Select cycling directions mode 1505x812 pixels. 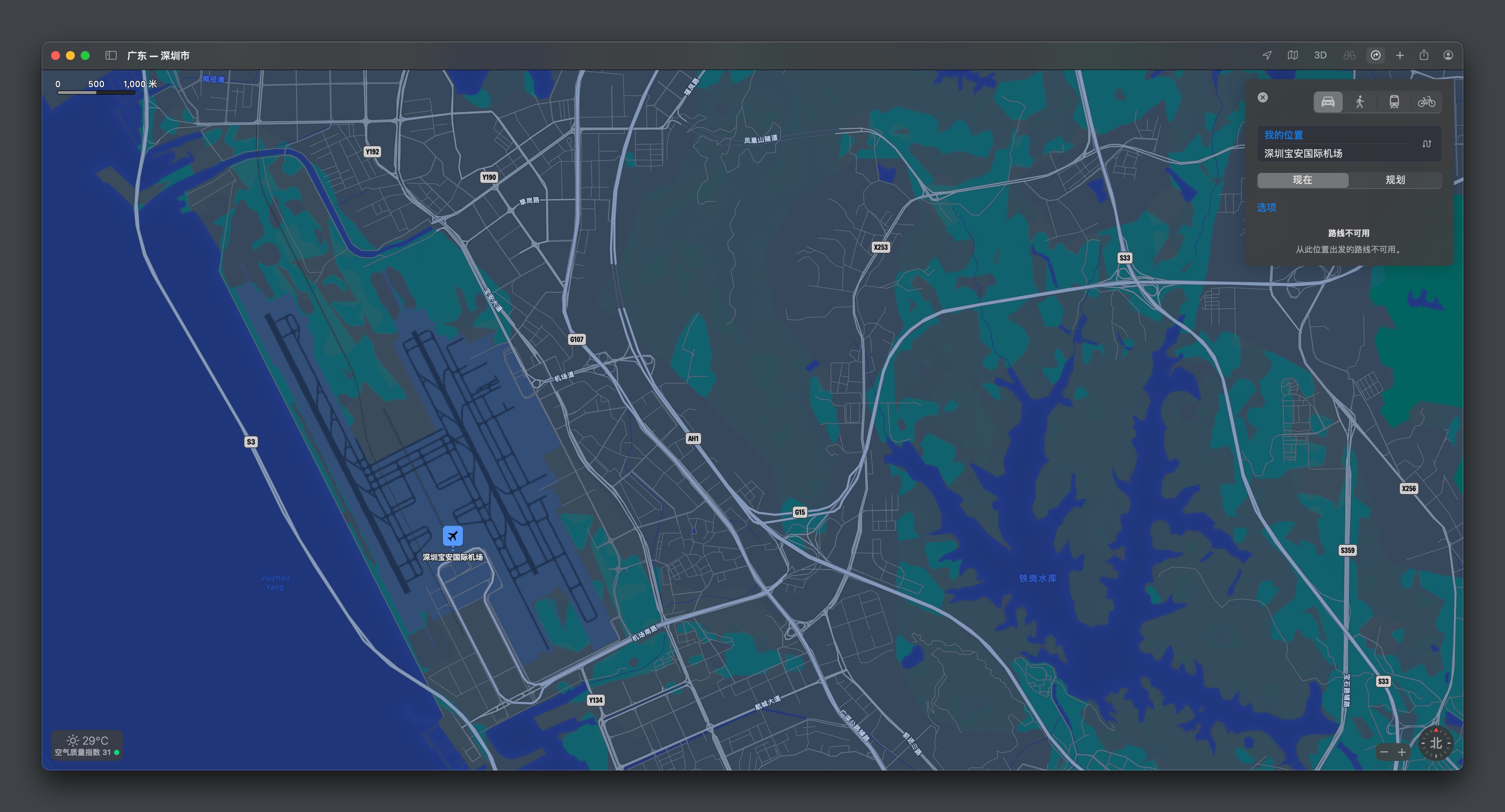pyautogui.click(x=1426, y=102)
